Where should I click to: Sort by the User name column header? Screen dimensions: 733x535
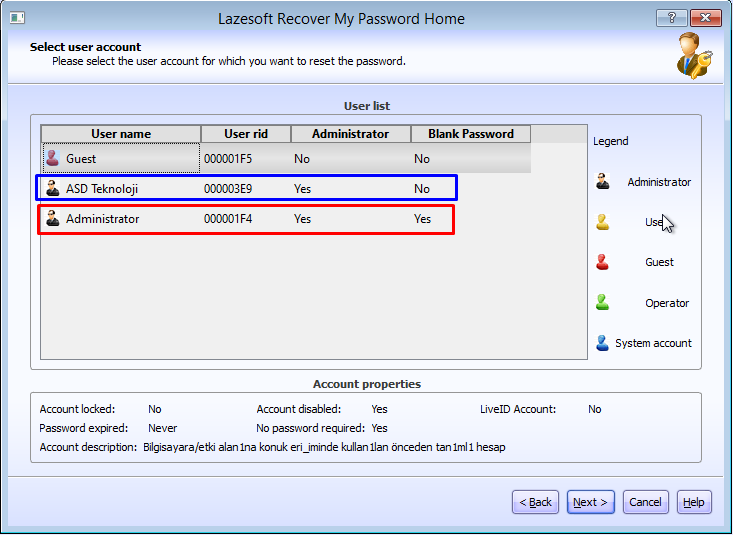pyautogui.click(x=121, y=134)
